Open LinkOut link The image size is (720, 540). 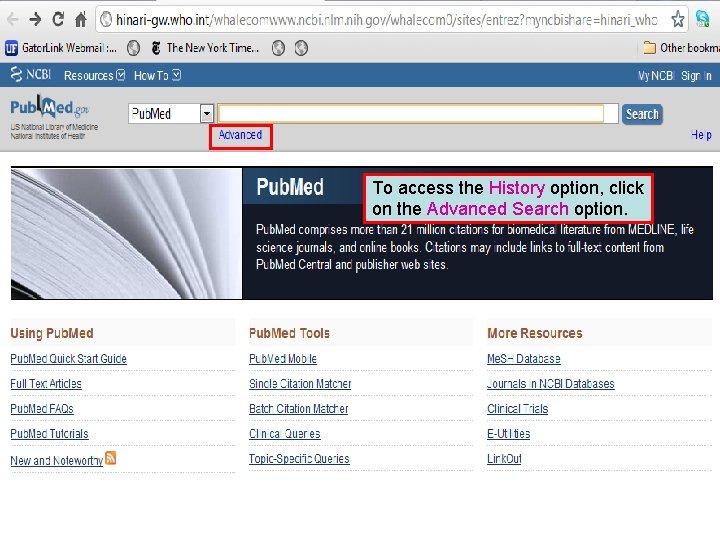pyautogui.click(x=504, y=458)
